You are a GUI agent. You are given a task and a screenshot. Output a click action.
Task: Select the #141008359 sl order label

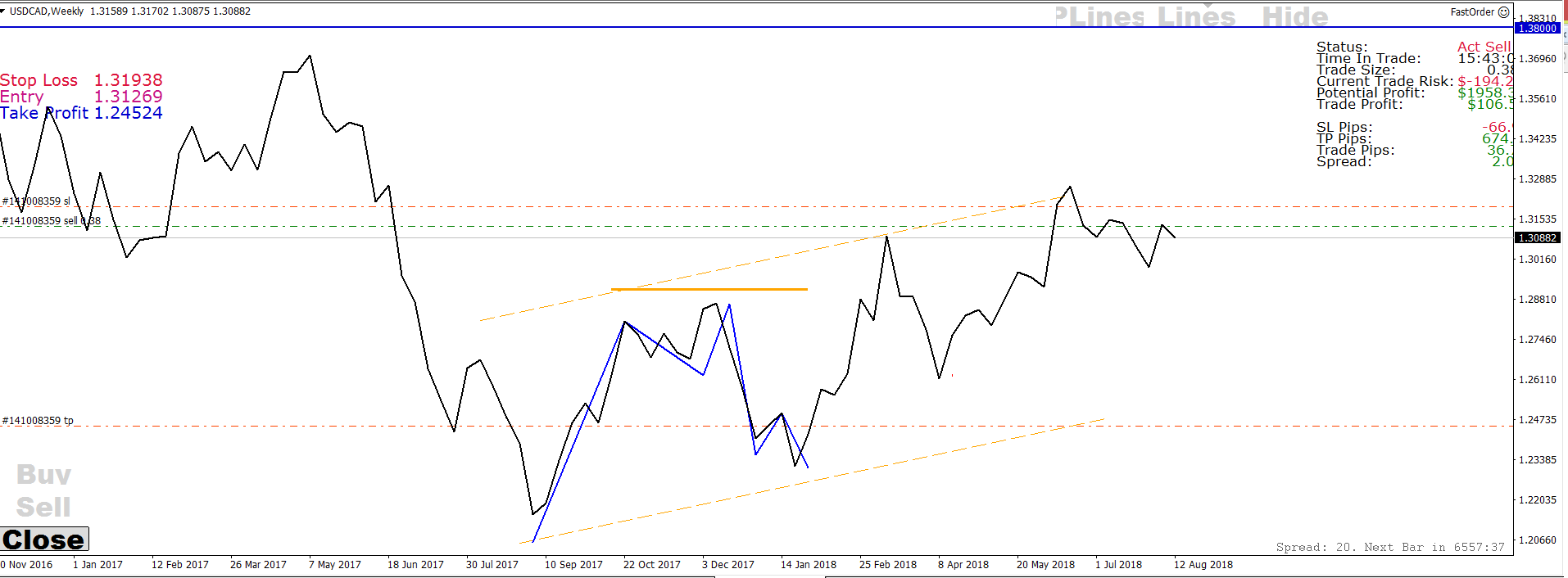(x=36, y=201)
